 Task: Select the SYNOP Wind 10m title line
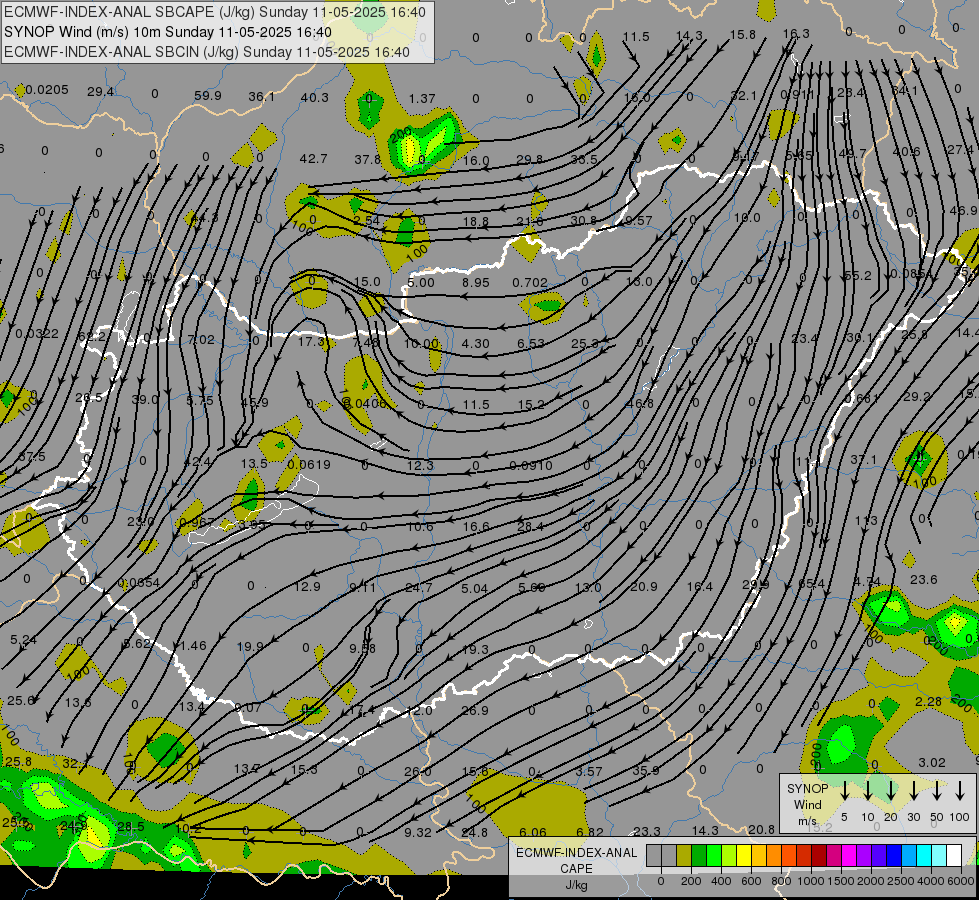[168, 32]
